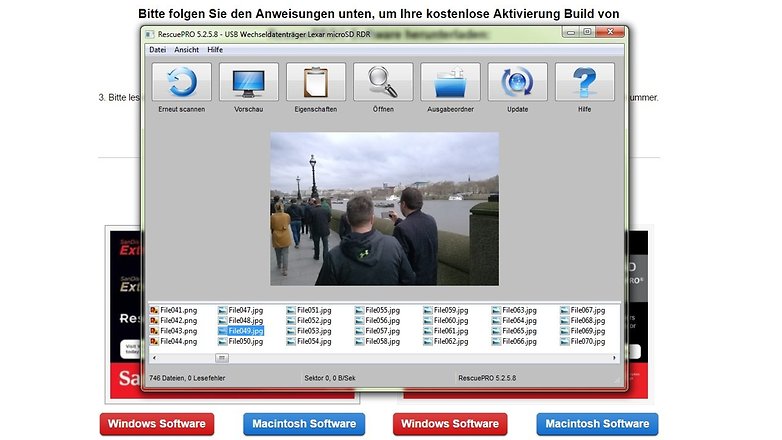Select File069.jpg in the file list
Image resolution: width=782 pixels, height=440 pixels.
coord(583,331)
